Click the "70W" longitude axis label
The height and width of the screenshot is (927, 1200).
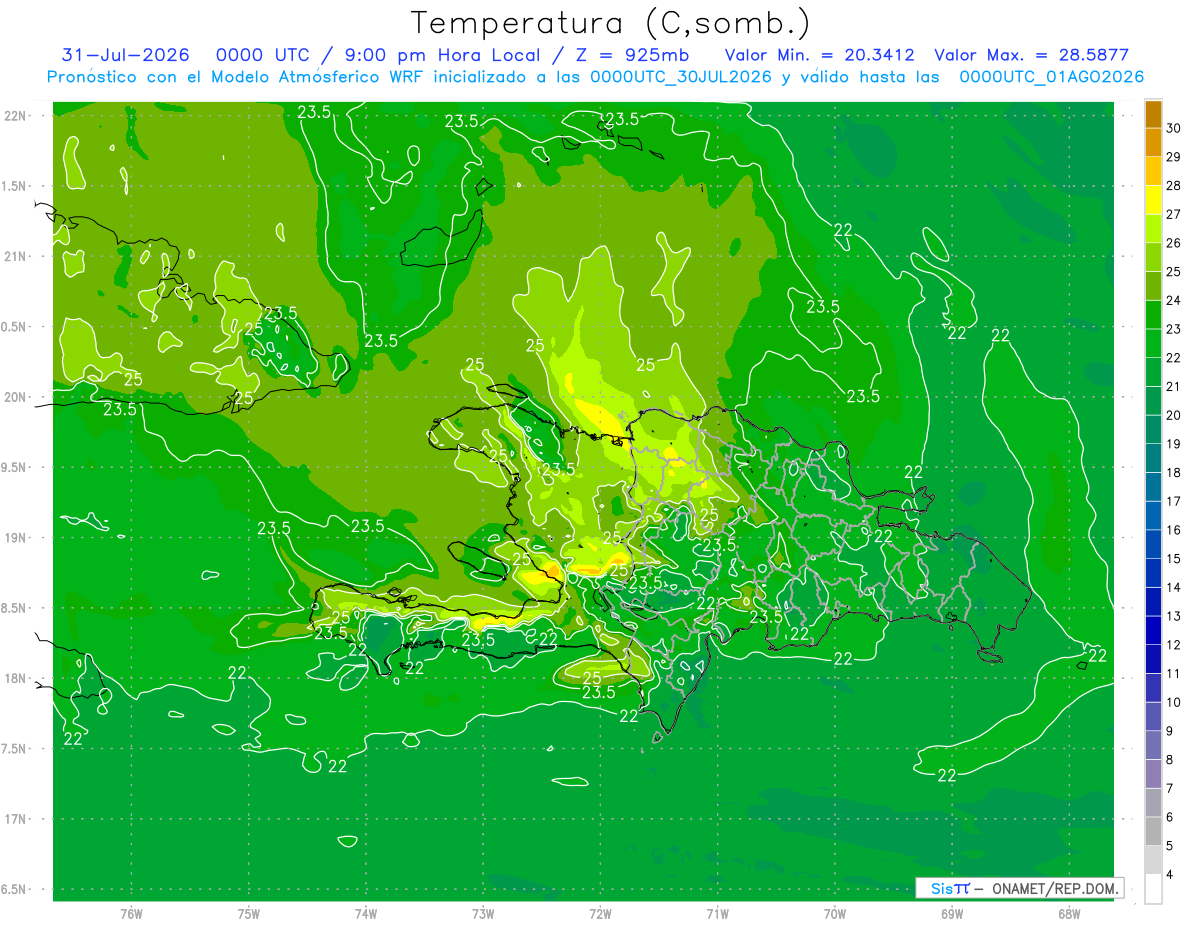[835, 914]
